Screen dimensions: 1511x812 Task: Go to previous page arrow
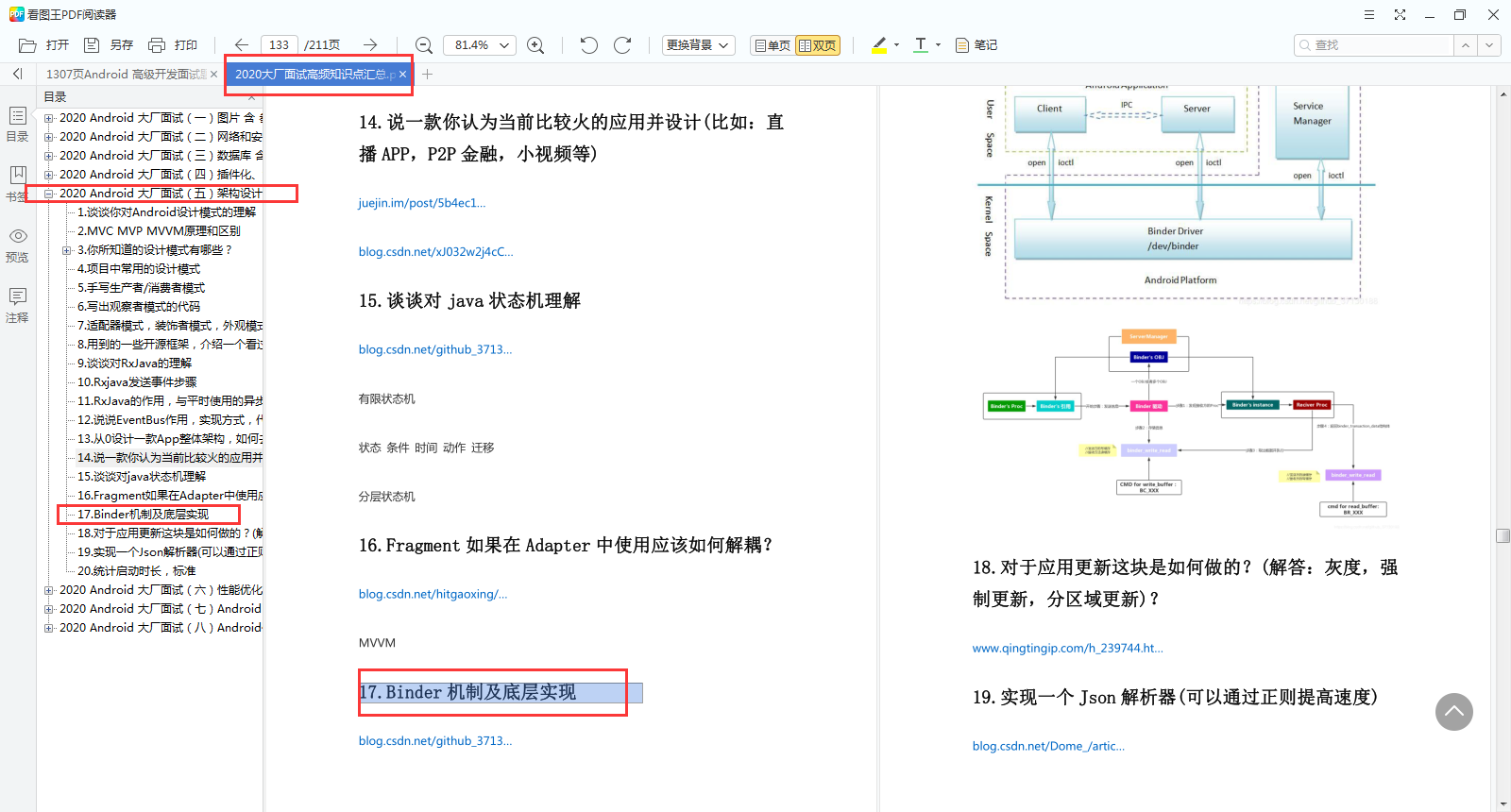[242, 44]
